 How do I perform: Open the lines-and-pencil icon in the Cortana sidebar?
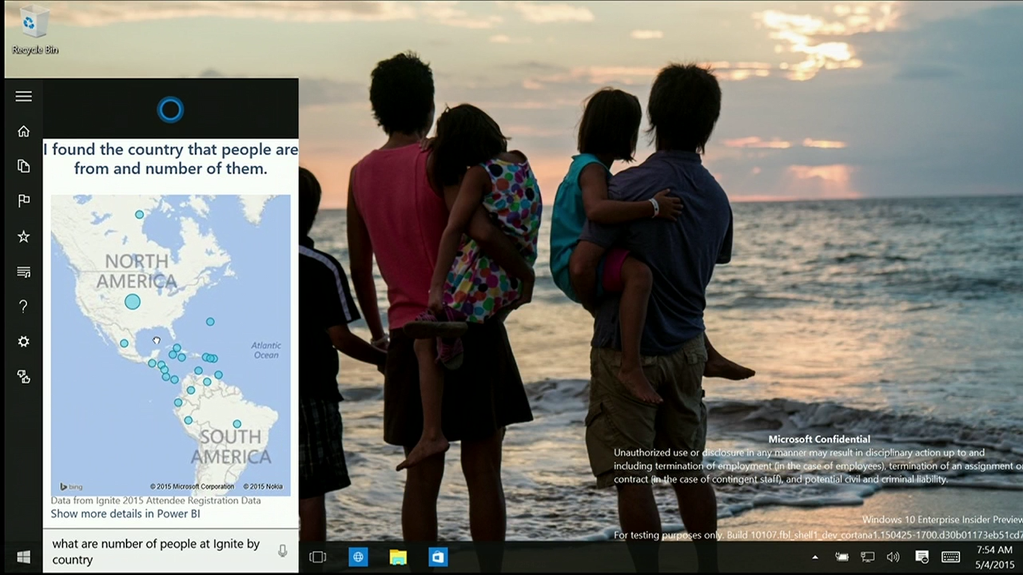coord(23,272)
